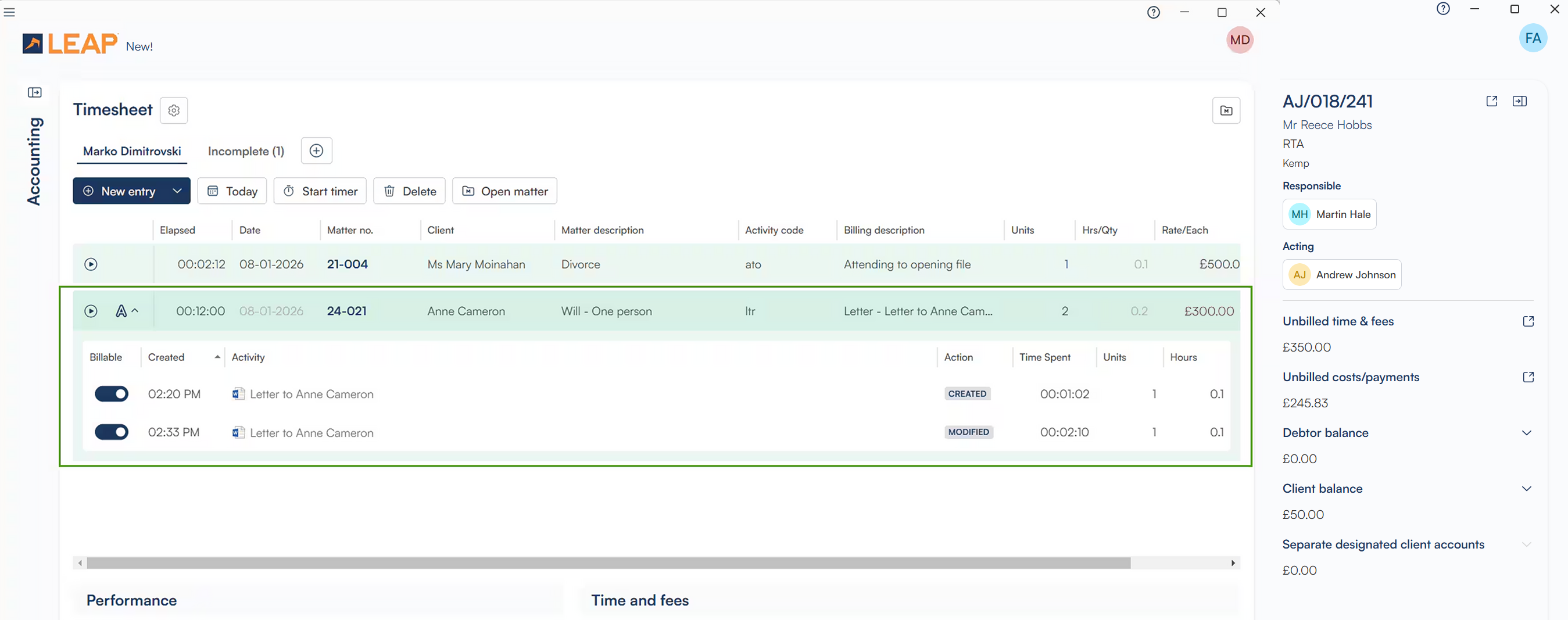Open Timesheet settings gear icon
Image resolution: width=1568 pixels, height=620 pixels.
click(x=173, y=110)
